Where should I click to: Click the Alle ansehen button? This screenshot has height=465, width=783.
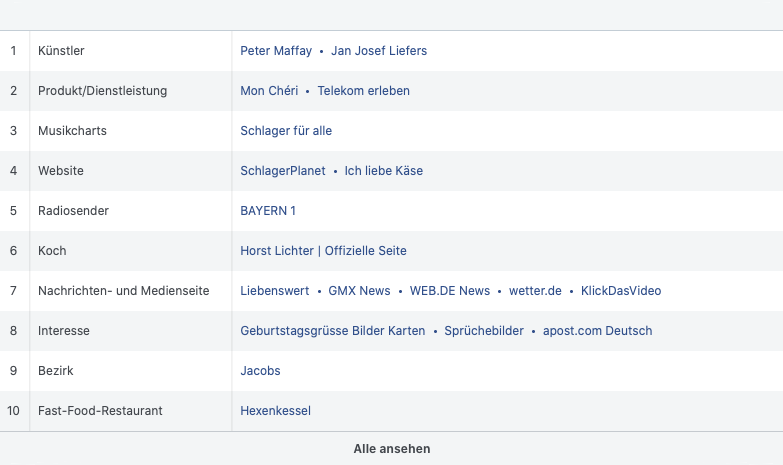coord(392,449)
